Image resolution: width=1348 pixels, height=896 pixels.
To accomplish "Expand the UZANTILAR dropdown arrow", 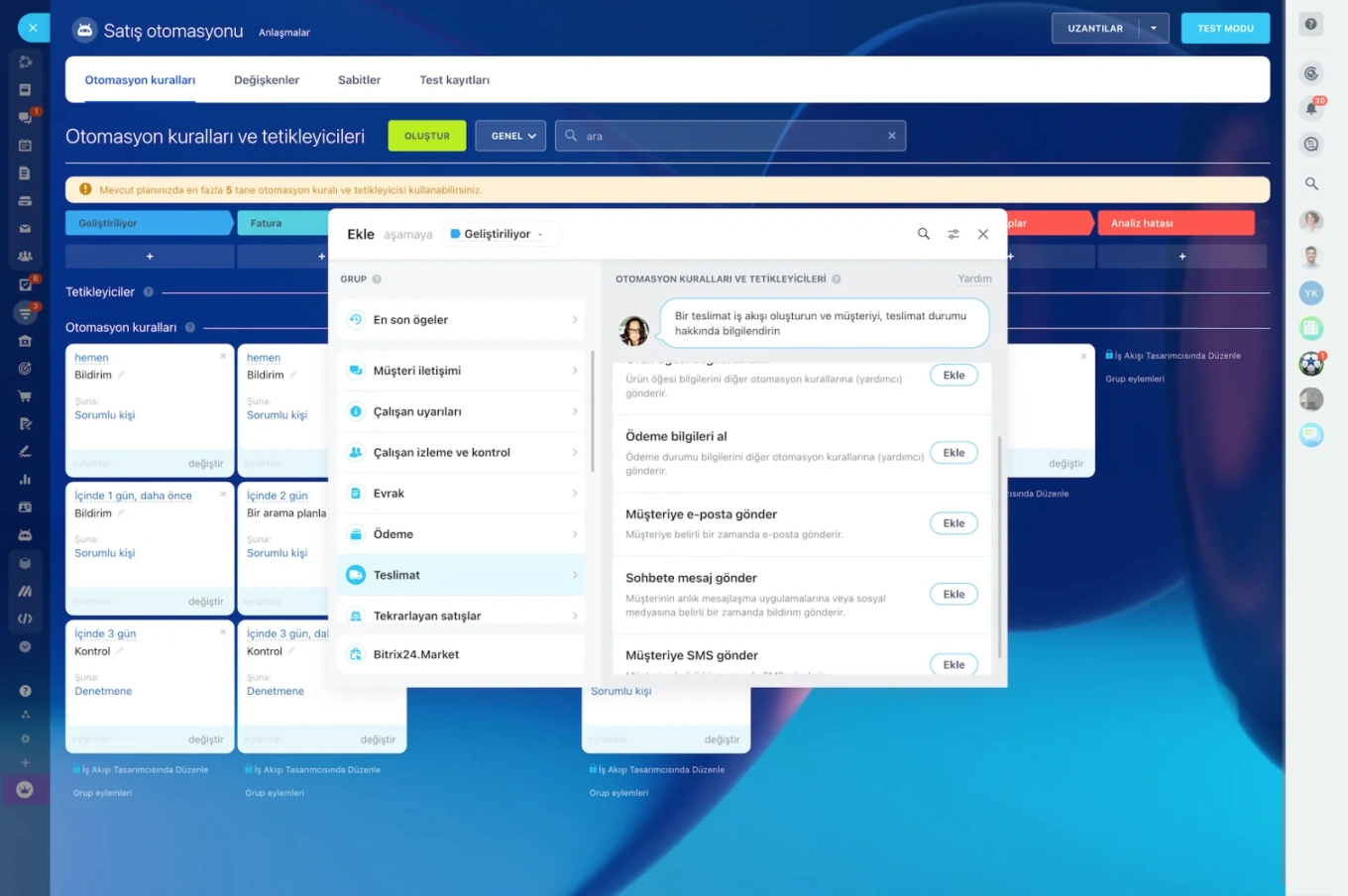I will 1154,28.
